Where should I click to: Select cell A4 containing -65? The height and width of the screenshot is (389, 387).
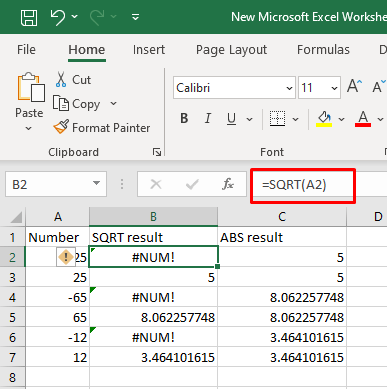coord(58,297)
